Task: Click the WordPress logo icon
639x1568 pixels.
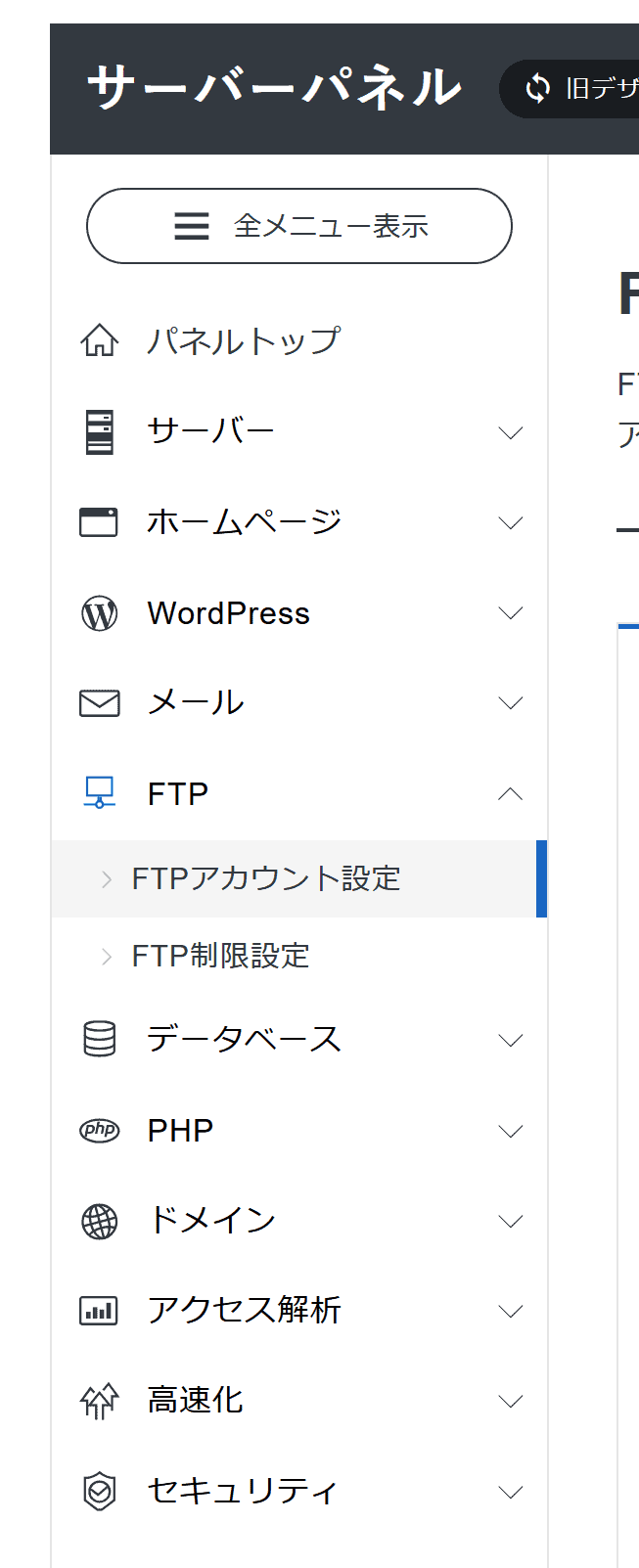Action: [x=99, y=613]
